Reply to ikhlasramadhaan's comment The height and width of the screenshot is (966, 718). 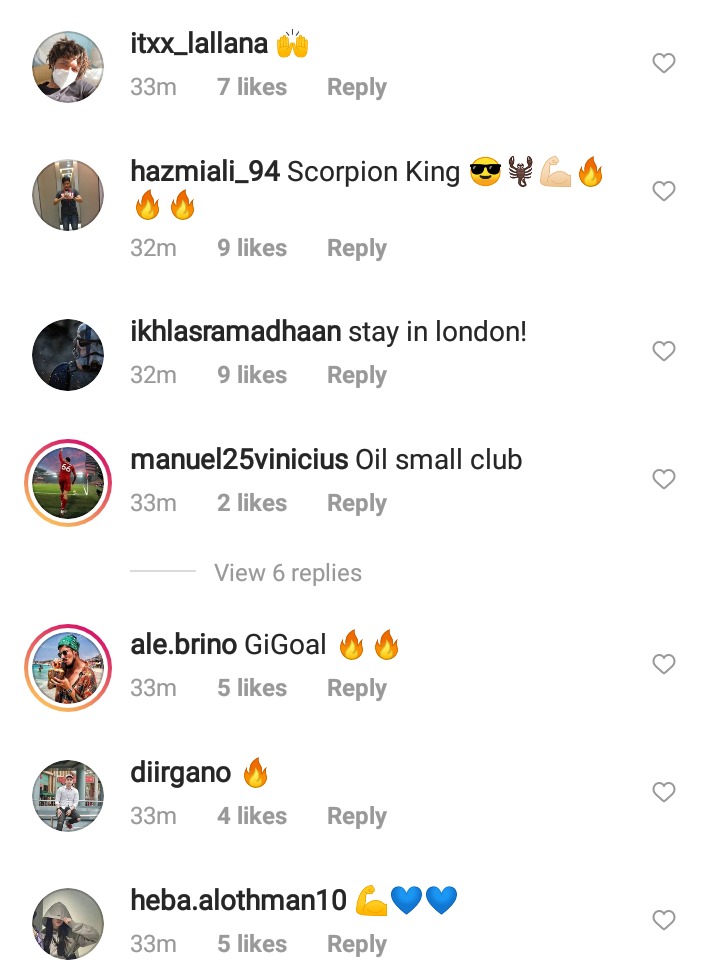357,375
